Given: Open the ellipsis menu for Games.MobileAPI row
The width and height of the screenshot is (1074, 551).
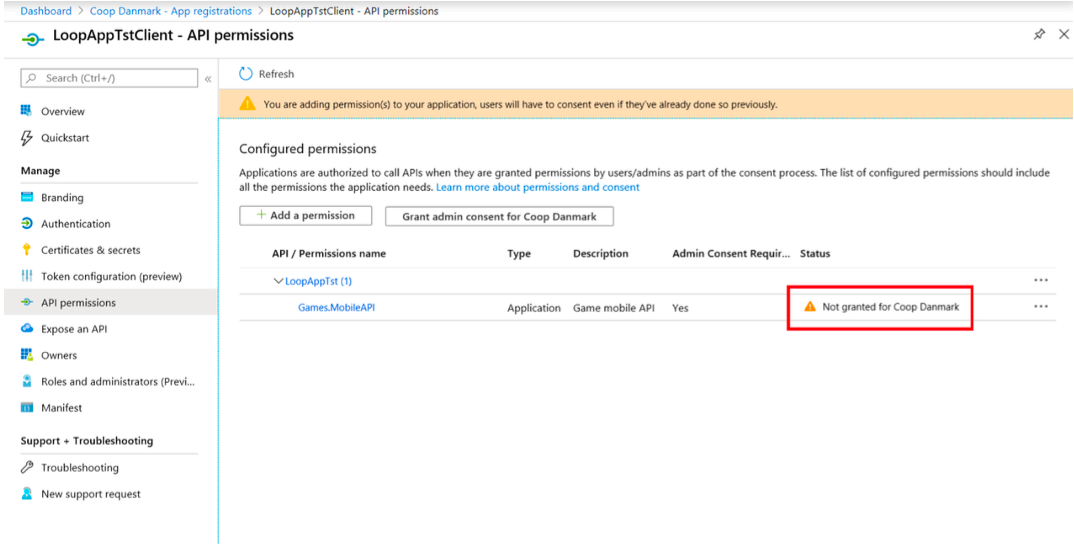Looking at the screenshot, I should pos(1041,306).
